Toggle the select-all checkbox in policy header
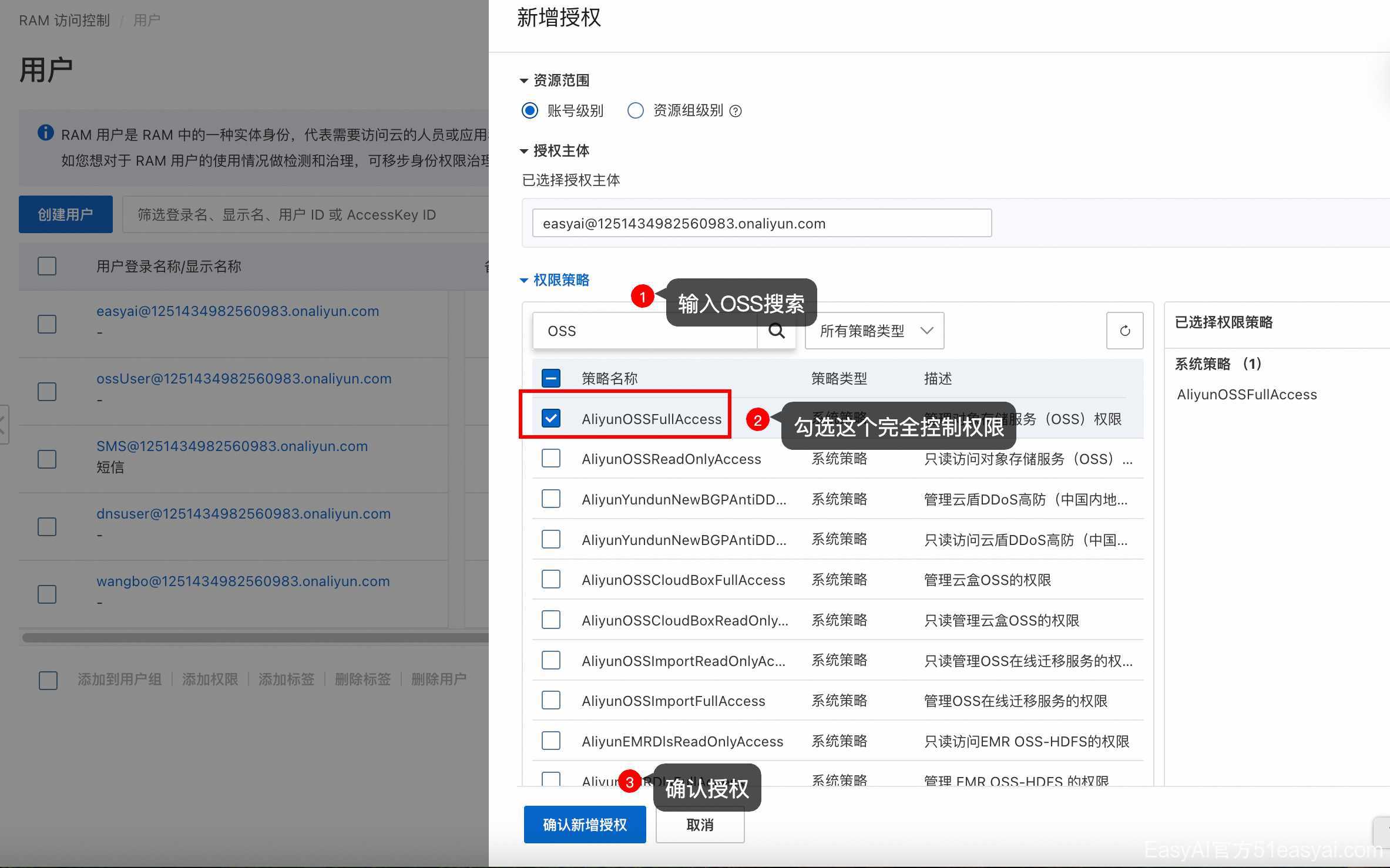The image size is (1390, 868). click(x=550, y=378)
